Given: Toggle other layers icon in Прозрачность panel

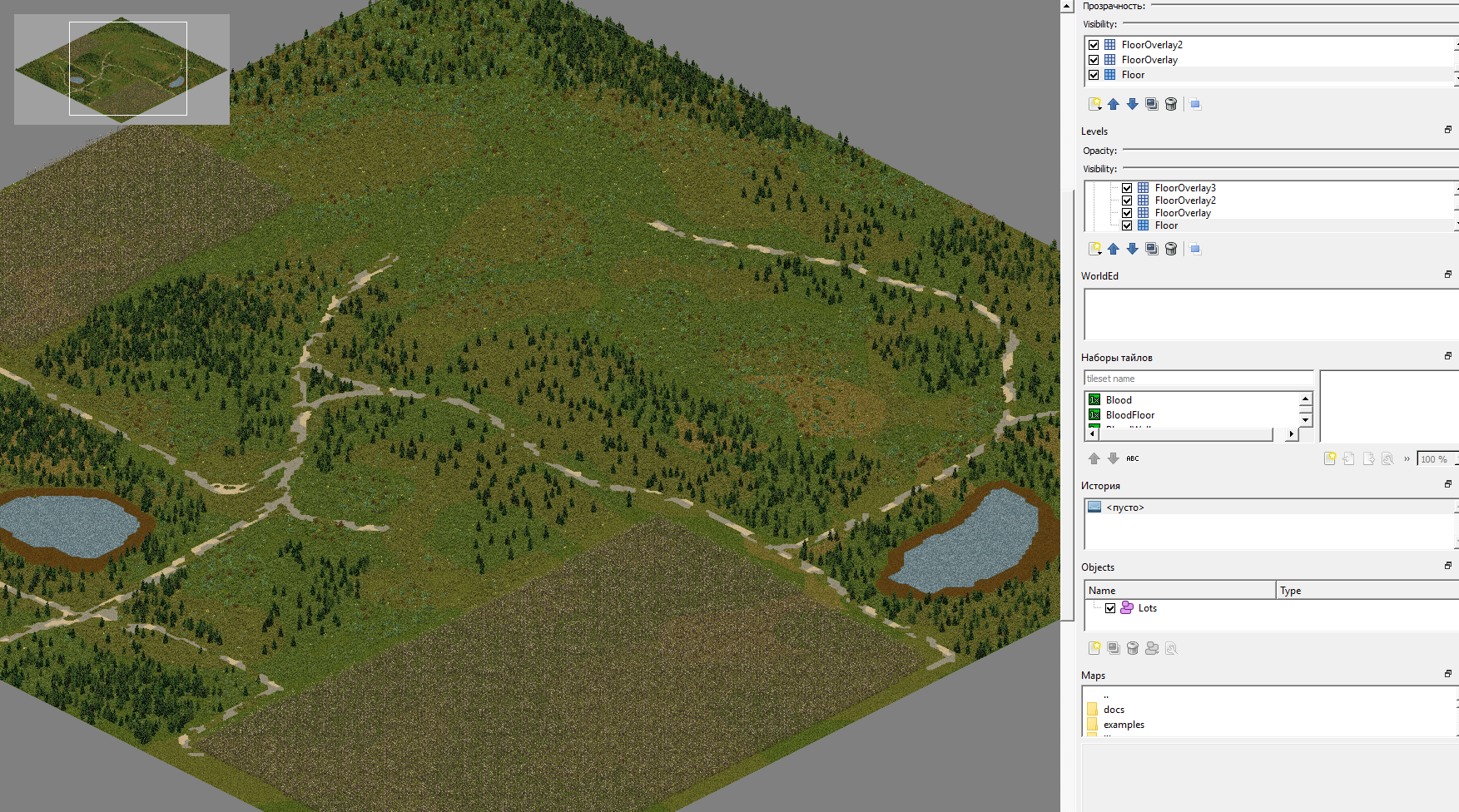Looking at the screenshot, I should (x=1195, y=104).
